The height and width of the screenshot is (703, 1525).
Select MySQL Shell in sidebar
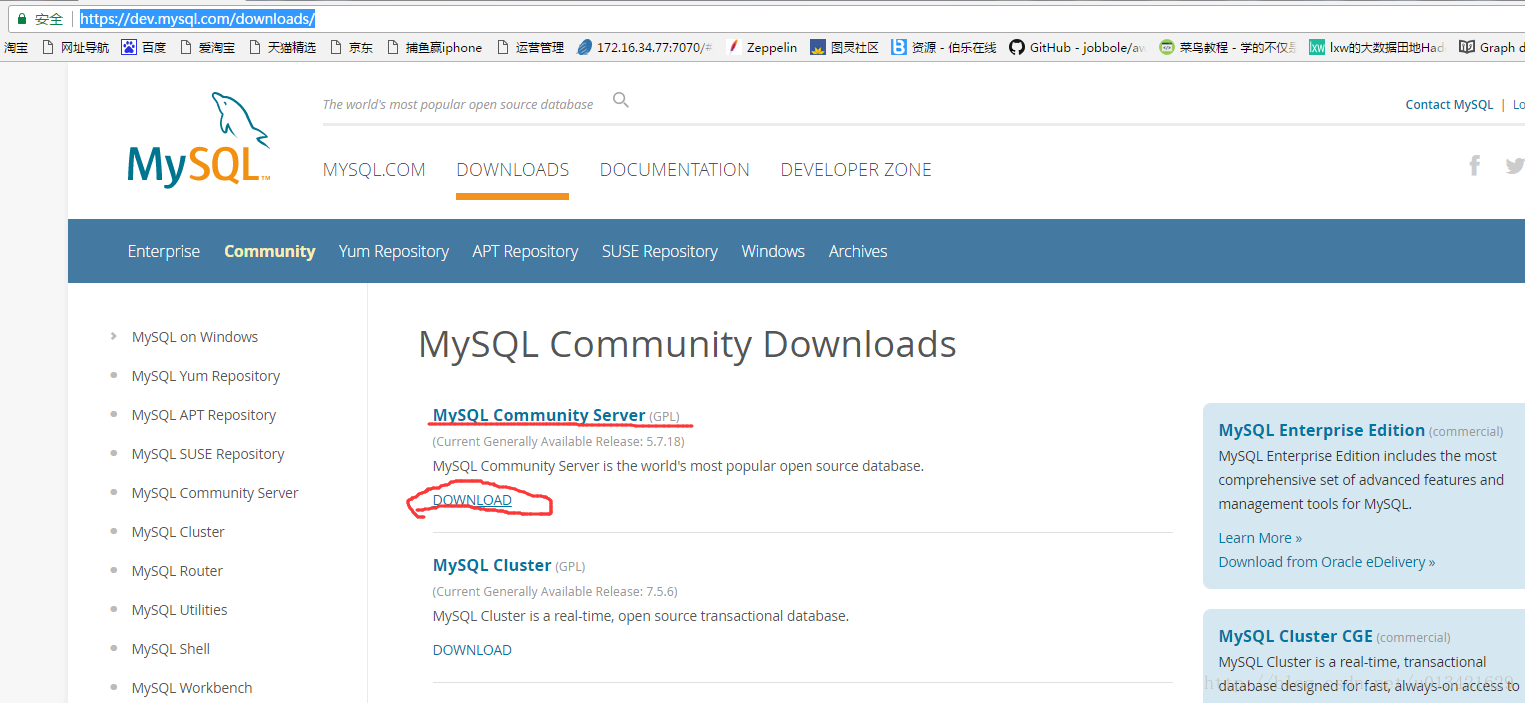point(171,649)
